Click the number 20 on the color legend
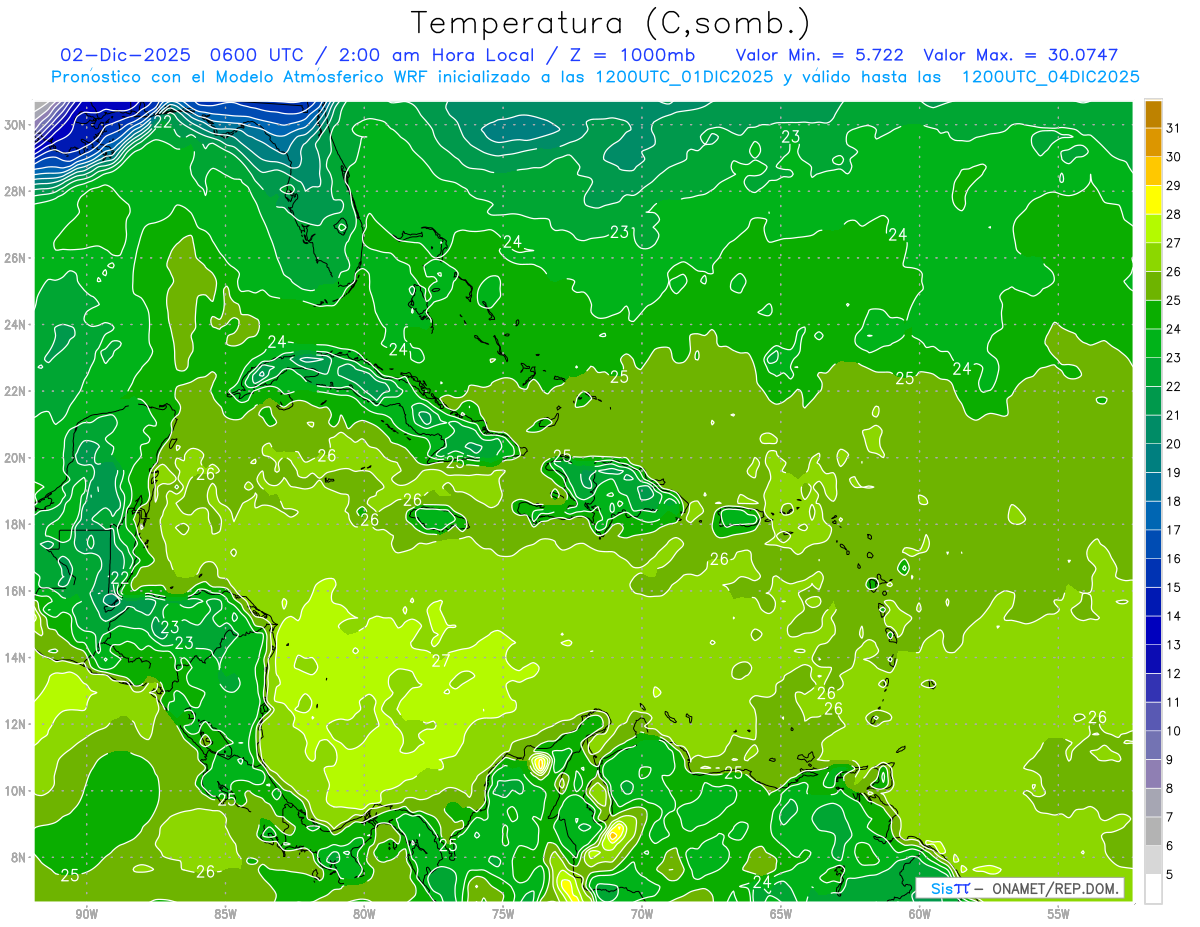 coord(1174,445)
